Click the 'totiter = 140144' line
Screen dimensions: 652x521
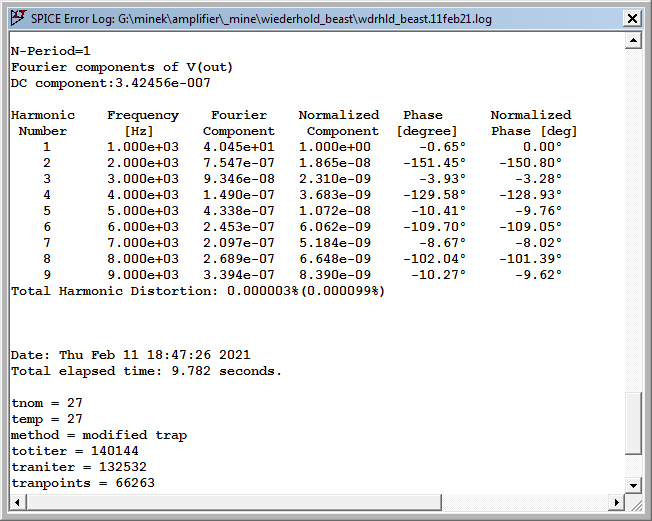[x=75, y=451]
